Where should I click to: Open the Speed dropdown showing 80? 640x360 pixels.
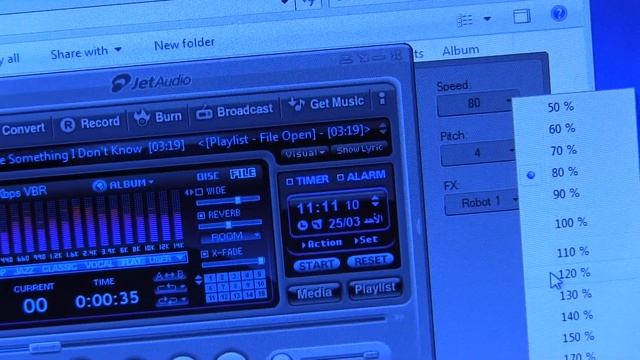click(476, 103)
